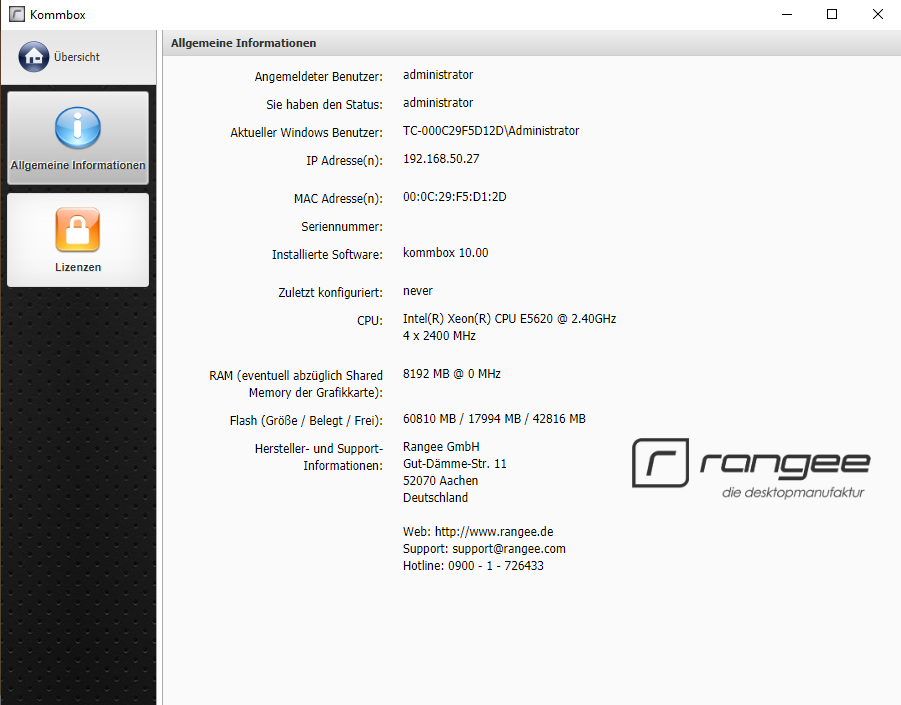
Task: Open the Übersicht text label
Action: click(x=77, y=58)
